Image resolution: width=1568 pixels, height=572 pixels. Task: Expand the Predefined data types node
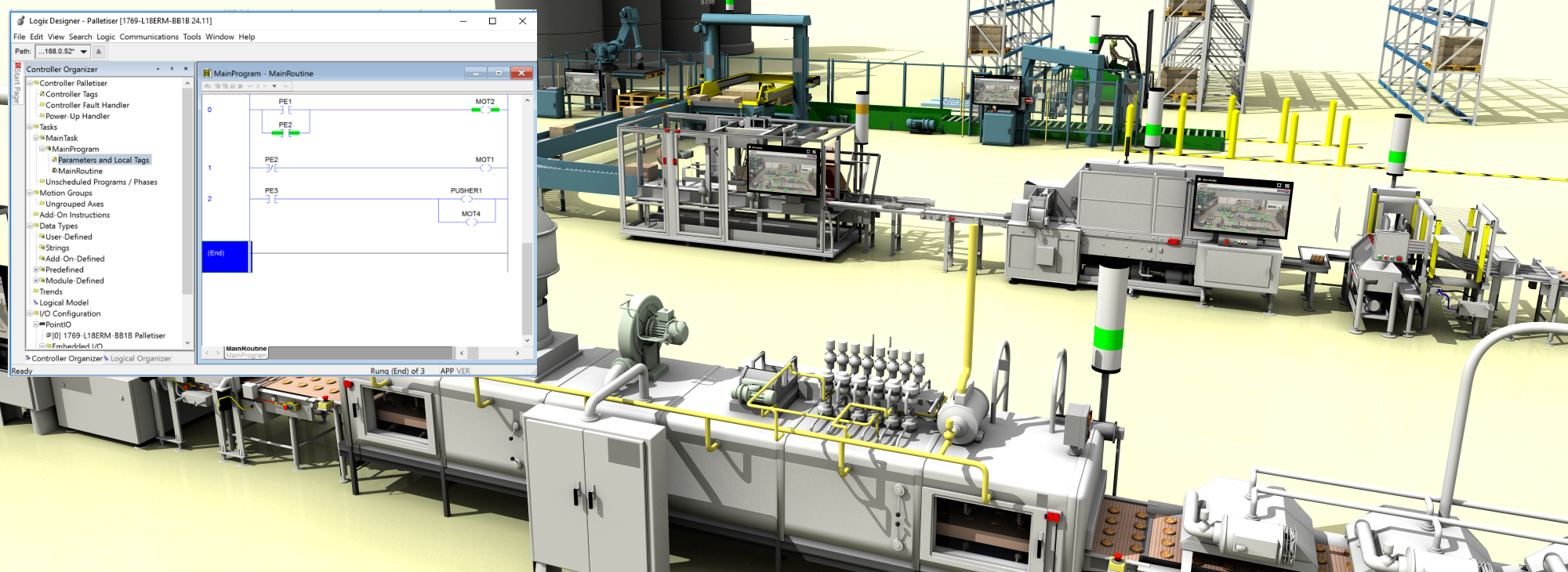(36, 270)
